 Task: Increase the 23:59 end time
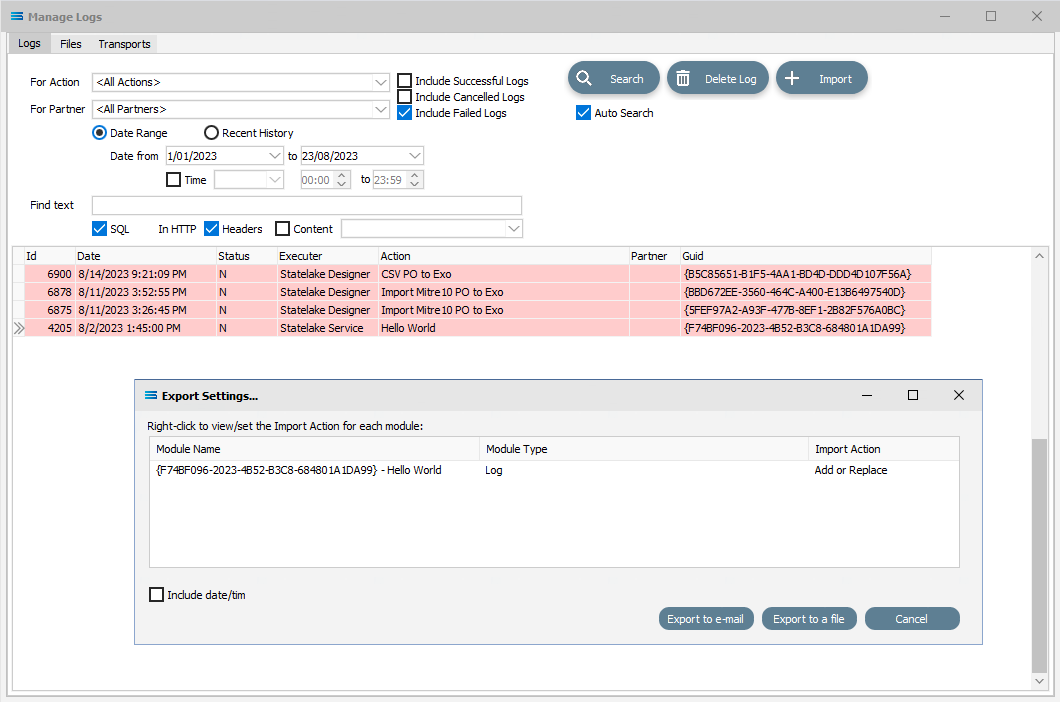[x=415, y=175]
